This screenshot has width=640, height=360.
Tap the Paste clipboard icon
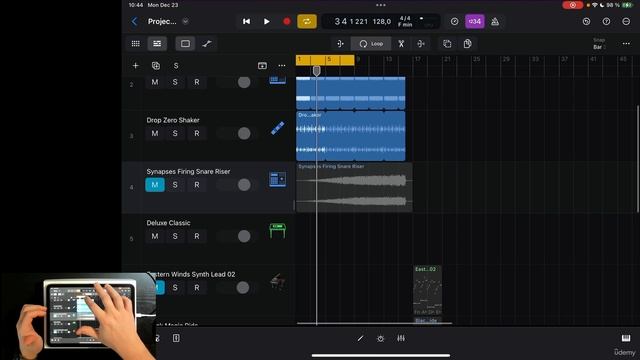[x=467, y=44]
